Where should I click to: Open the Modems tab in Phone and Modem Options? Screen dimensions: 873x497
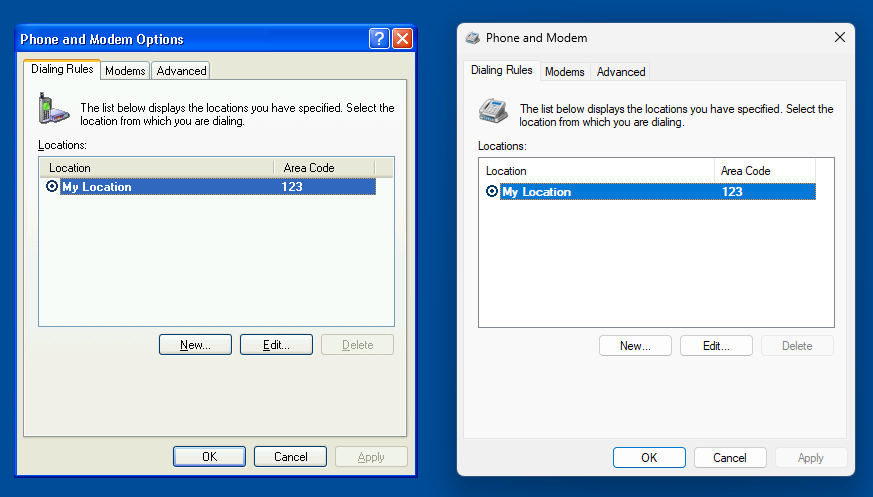coord(125,71)
